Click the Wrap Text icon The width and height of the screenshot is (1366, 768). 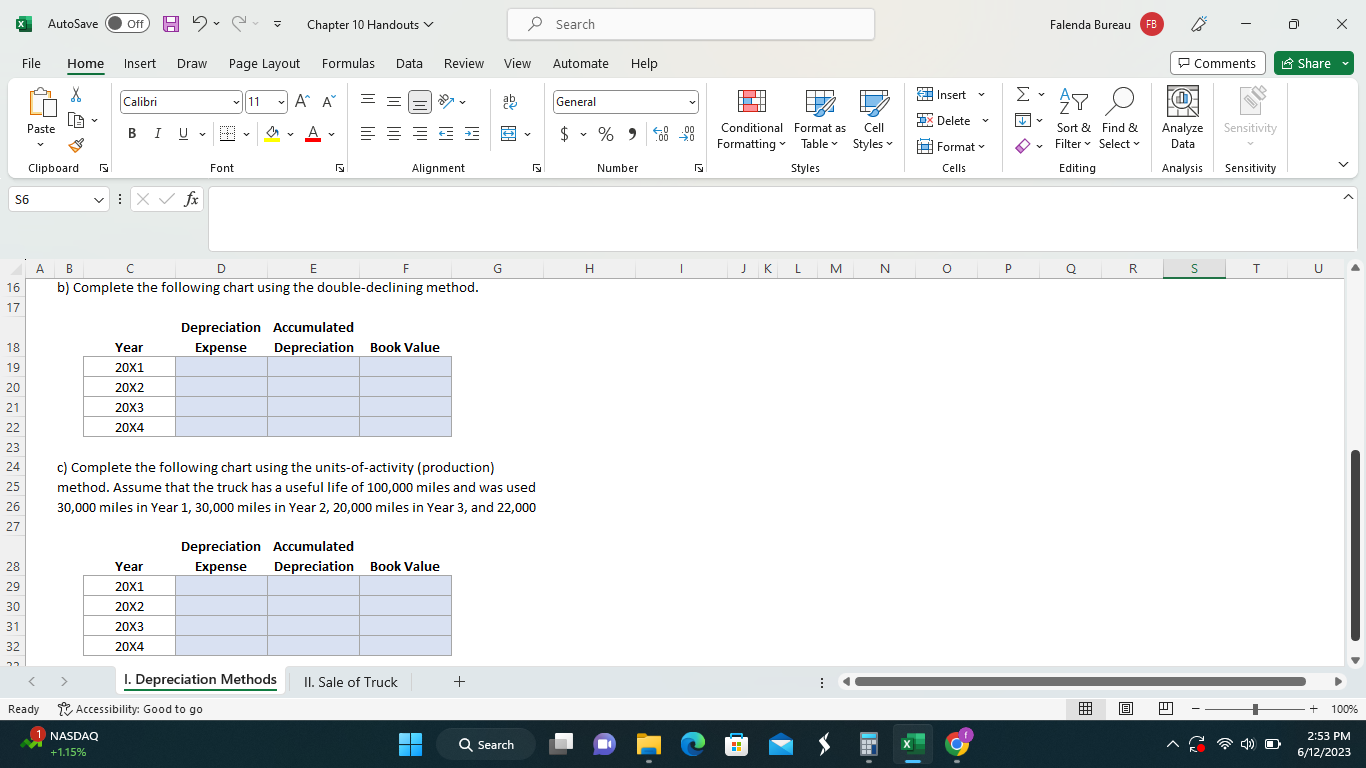510,100
